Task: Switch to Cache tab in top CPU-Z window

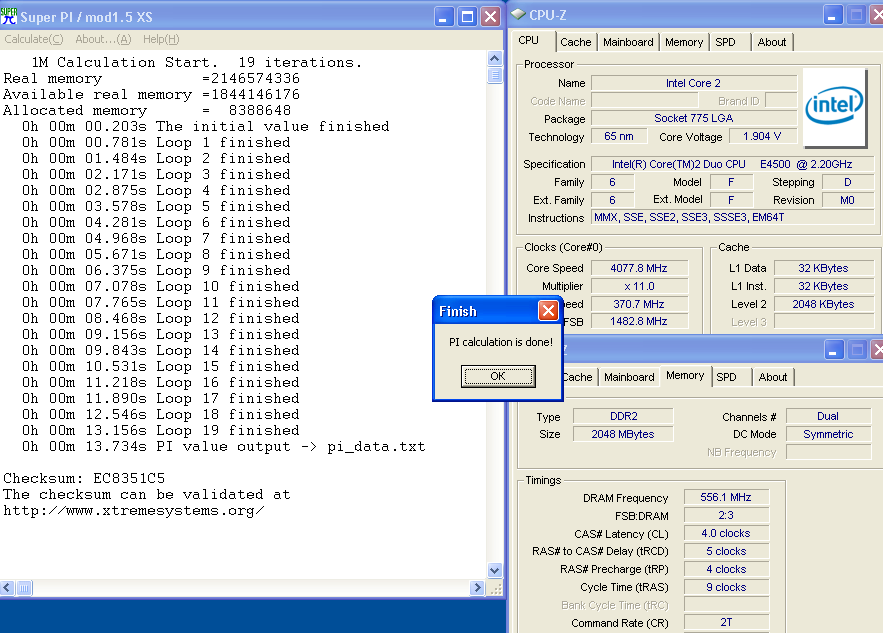Action: [x=576, y=42]
